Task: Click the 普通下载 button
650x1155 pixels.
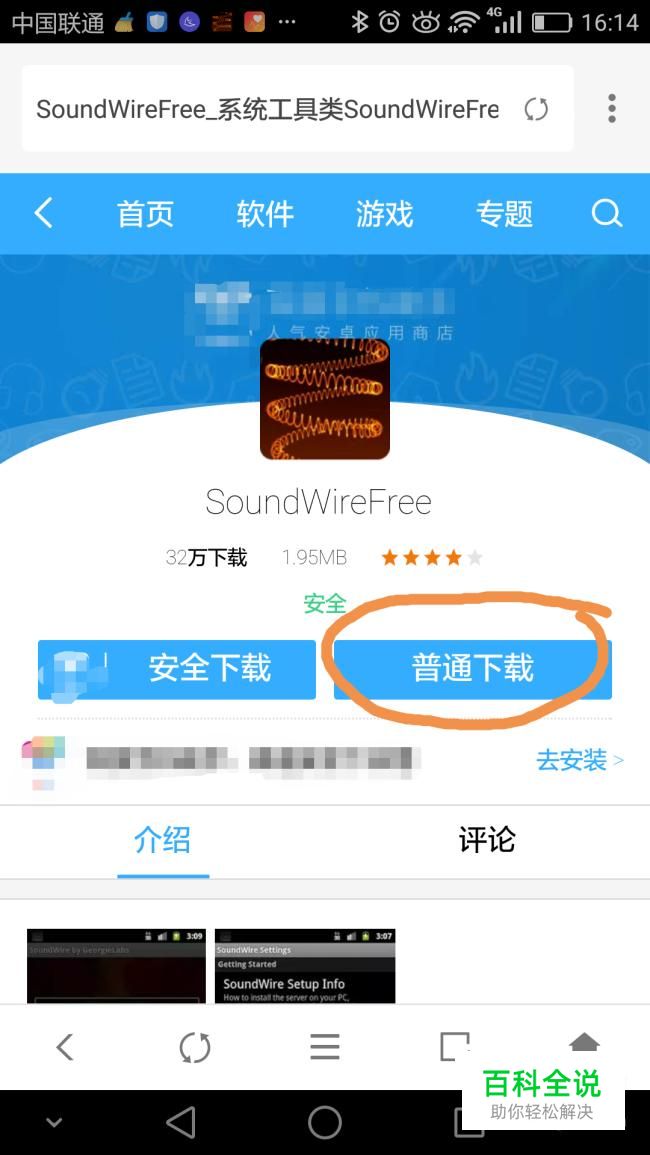Action: (472, 669)
